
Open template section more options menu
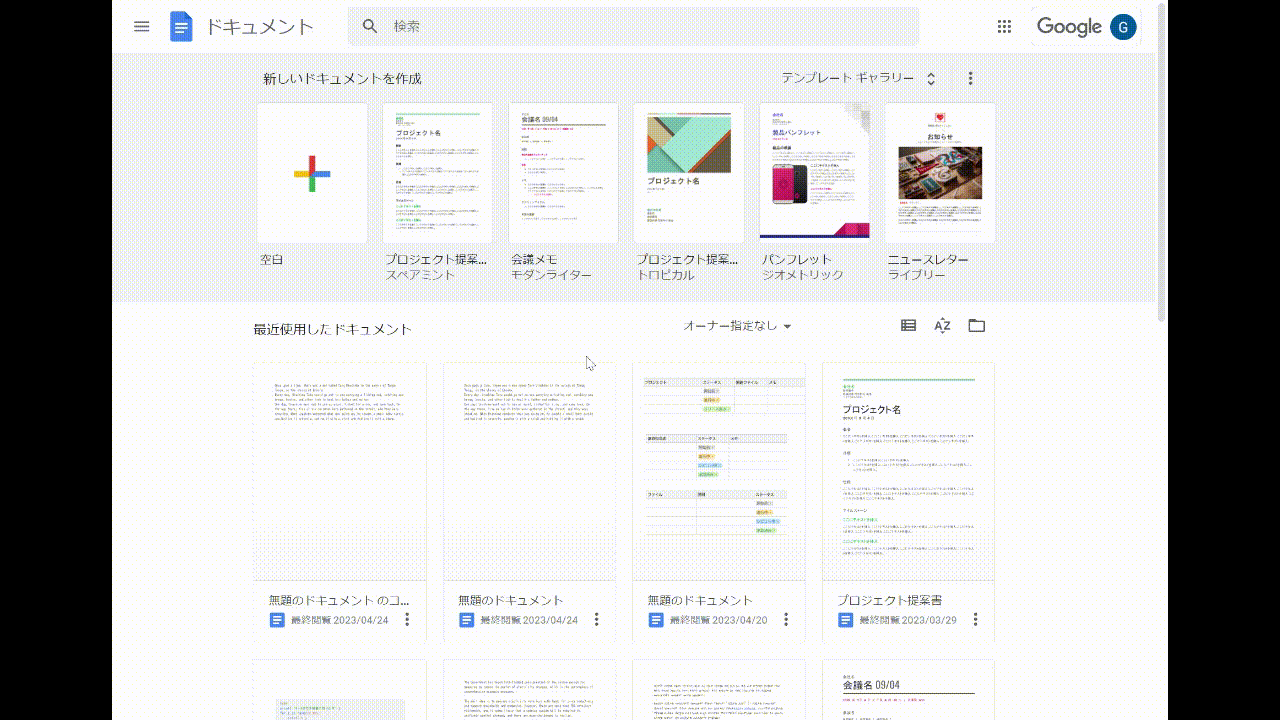click(x=970, y=78)
